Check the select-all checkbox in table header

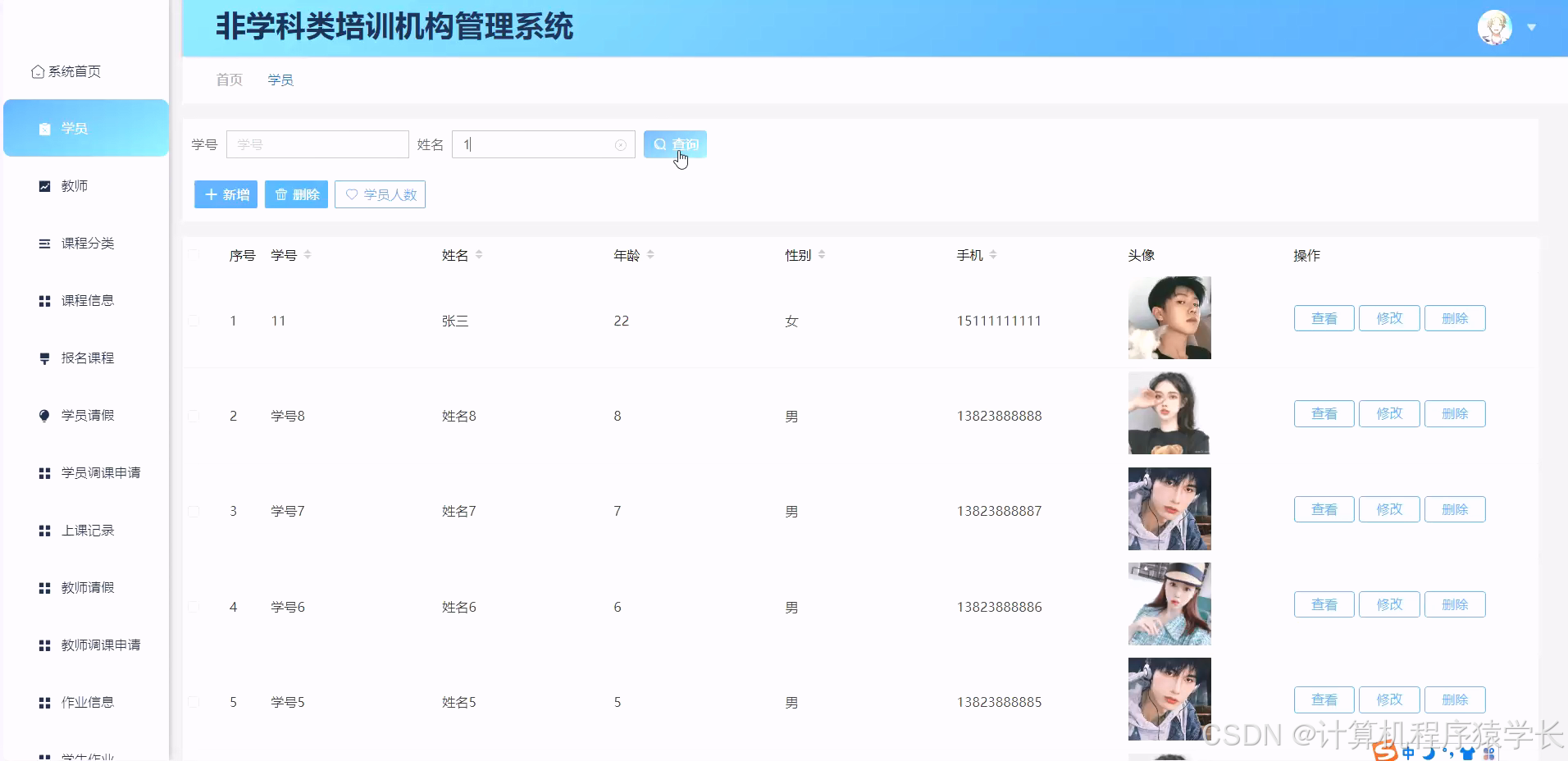point(194,255)
